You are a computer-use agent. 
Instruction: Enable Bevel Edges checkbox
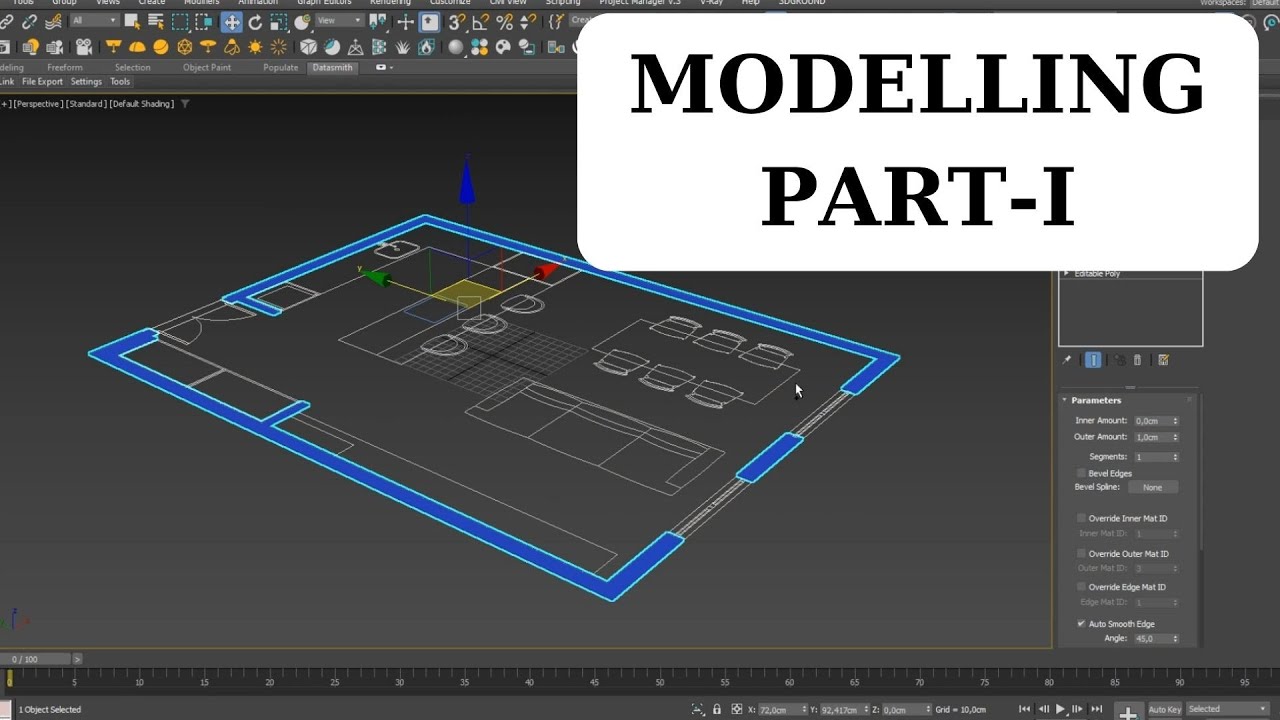coord(1082,473)
